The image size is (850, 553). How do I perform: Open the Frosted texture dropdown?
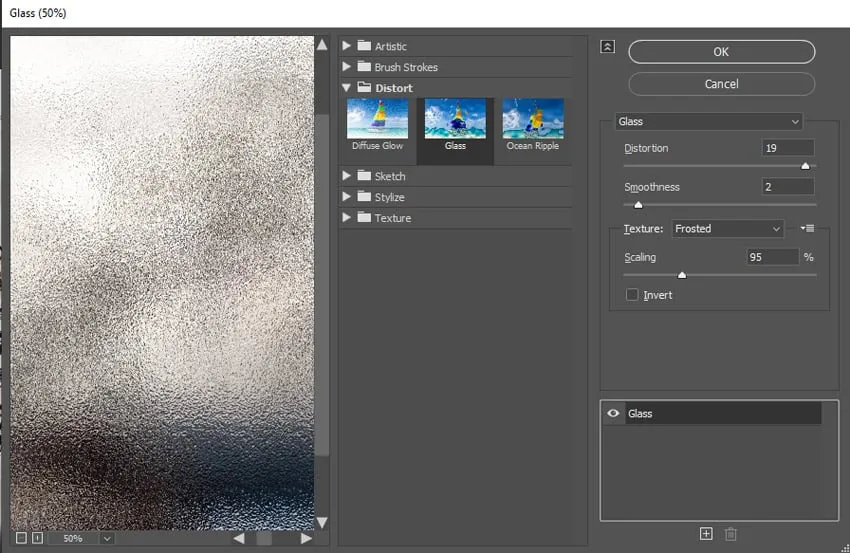point(727,229)
